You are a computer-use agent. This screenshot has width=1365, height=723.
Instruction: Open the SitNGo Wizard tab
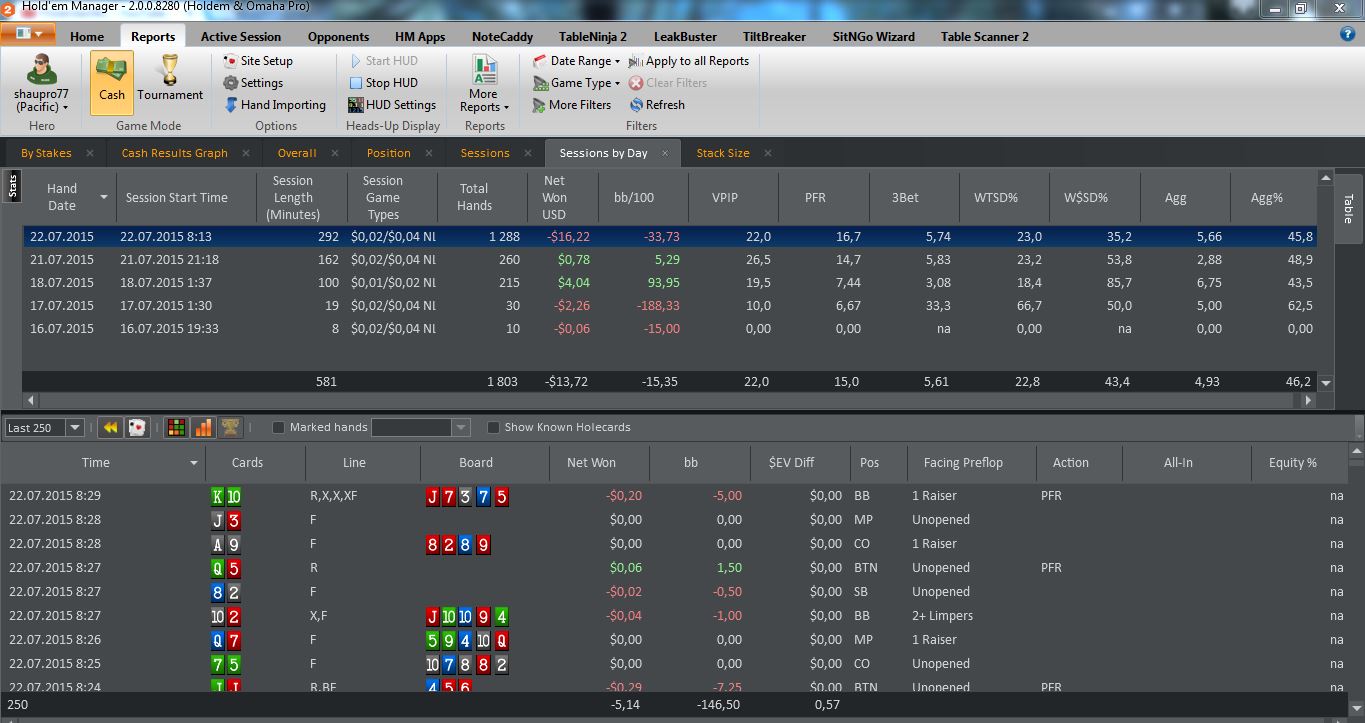[x=873, y=37]
